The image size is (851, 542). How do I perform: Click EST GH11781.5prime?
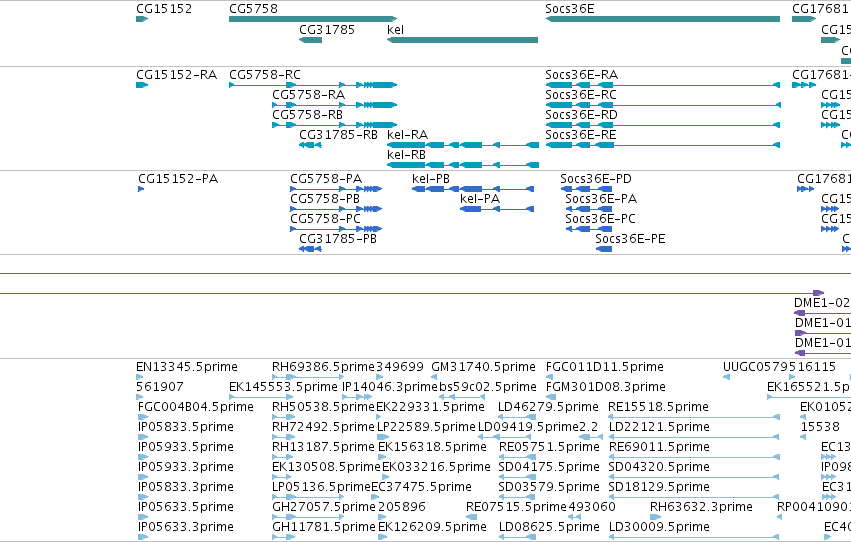coord(324,527)
